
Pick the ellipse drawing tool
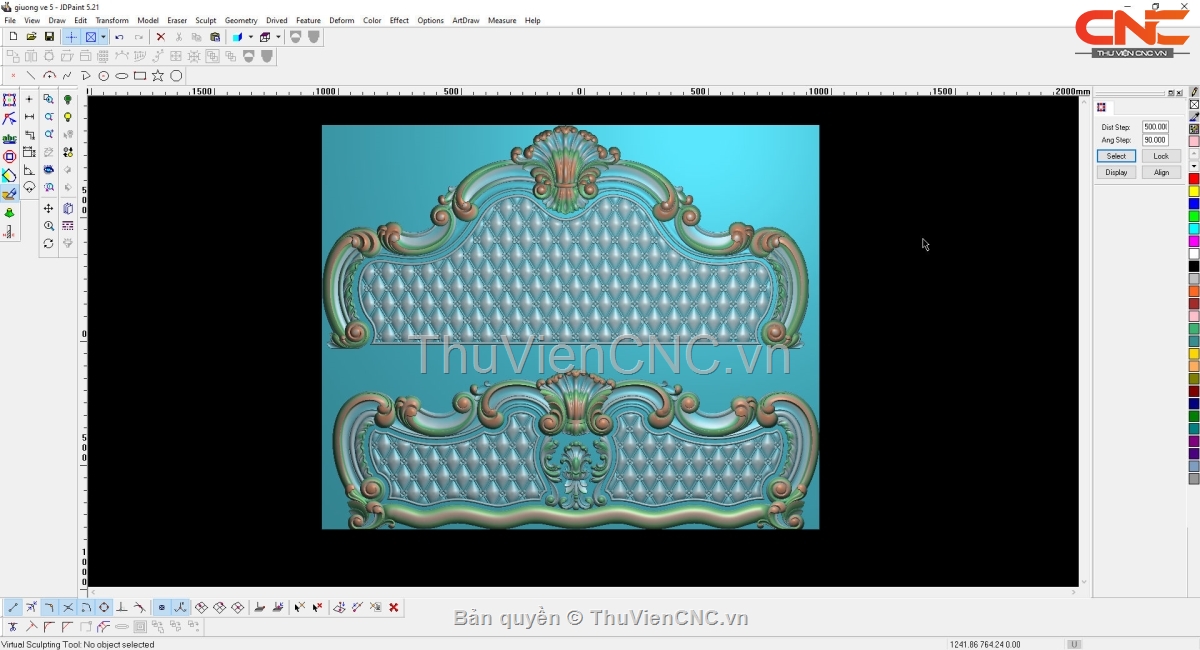pyautogui.click(x=122, y=76)
